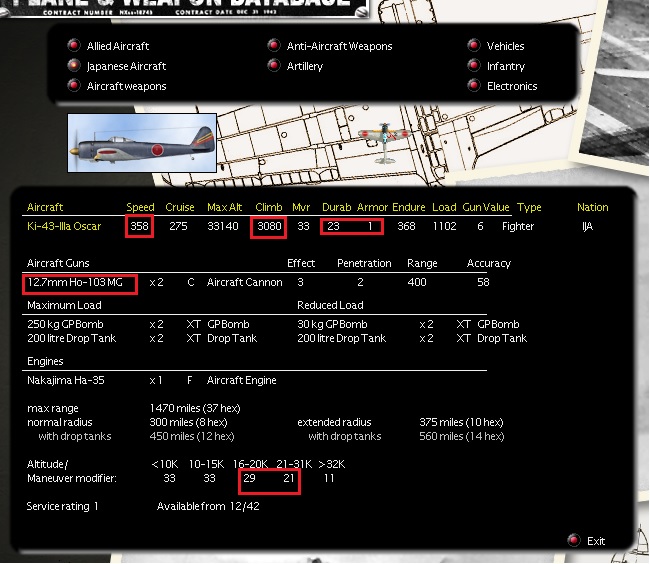The image size is (650, 564).
Task: Click the Ki-43 Oscar side-view picture
Action: [x=142, y=143]
